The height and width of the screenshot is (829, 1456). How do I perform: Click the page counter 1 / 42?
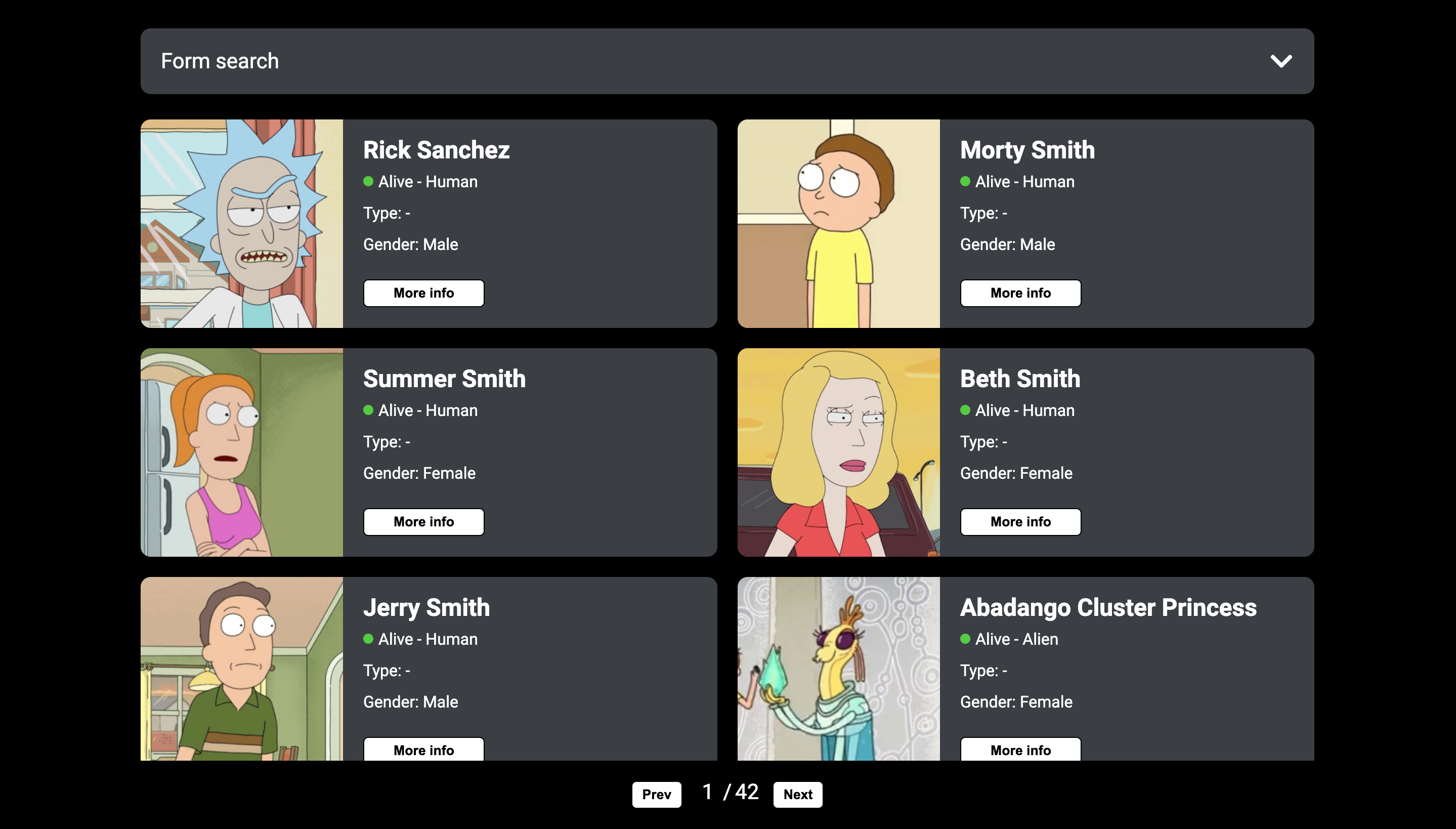(x=730, y=792)
